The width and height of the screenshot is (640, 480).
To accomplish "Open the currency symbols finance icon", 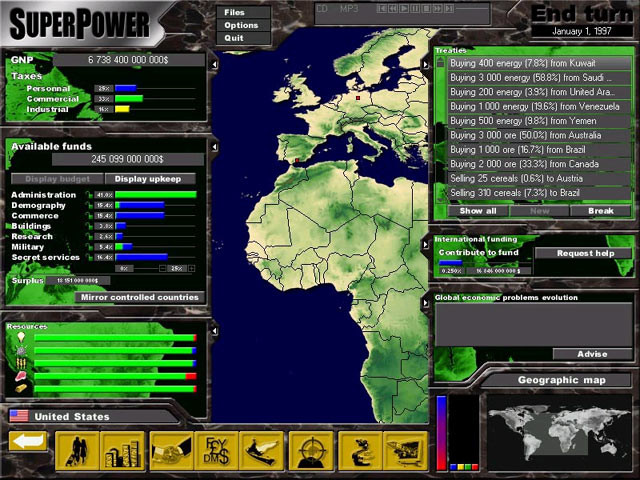I will click(217, 451).
